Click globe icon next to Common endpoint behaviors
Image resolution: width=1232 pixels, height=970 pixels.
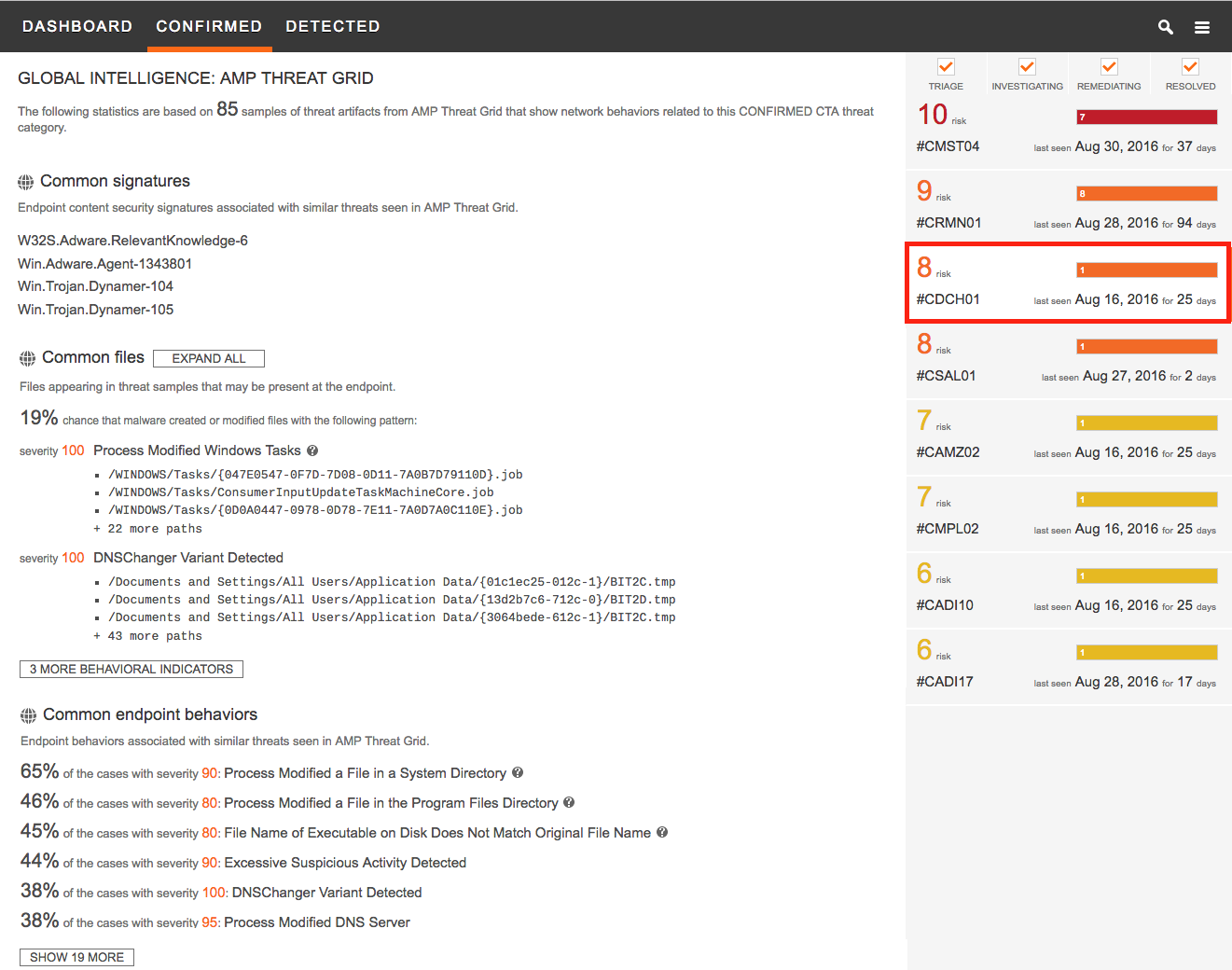(29, 715)
